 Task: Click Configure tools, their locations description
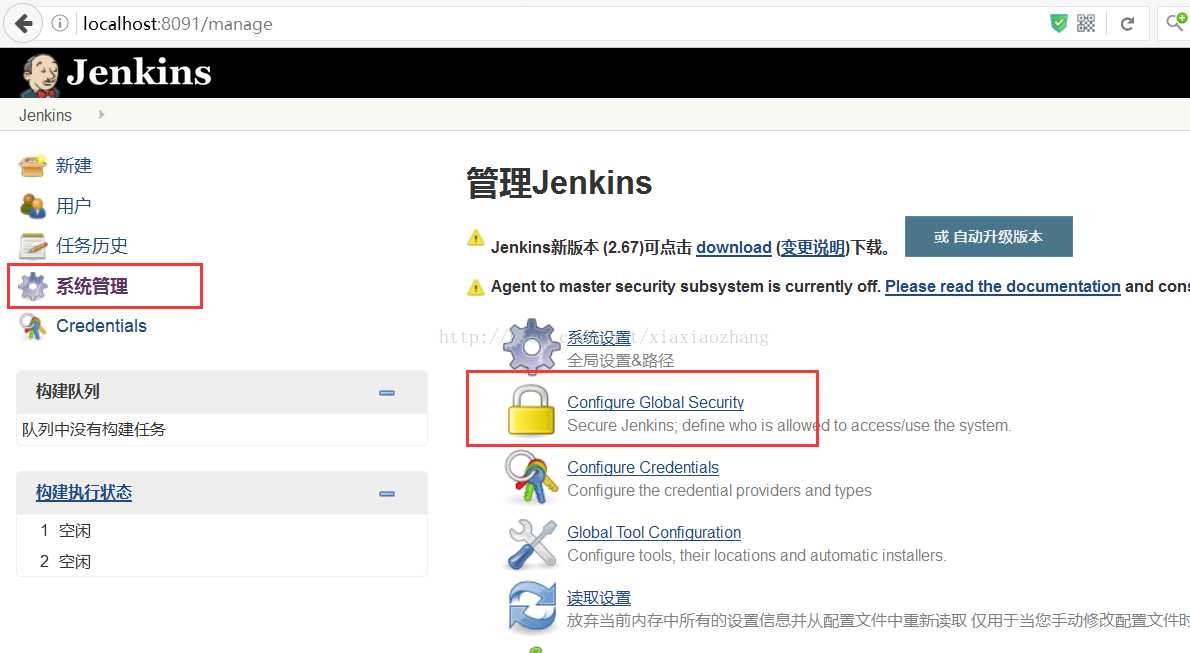click(757, 556)
